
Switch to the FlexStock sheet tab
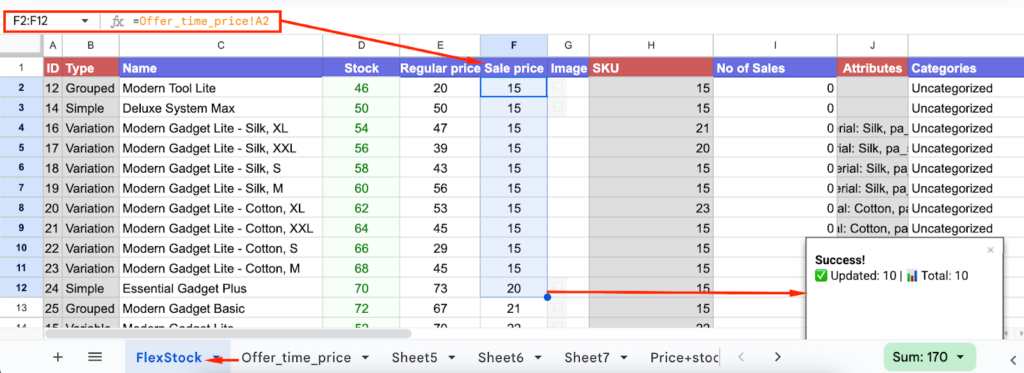pos(168,357)
